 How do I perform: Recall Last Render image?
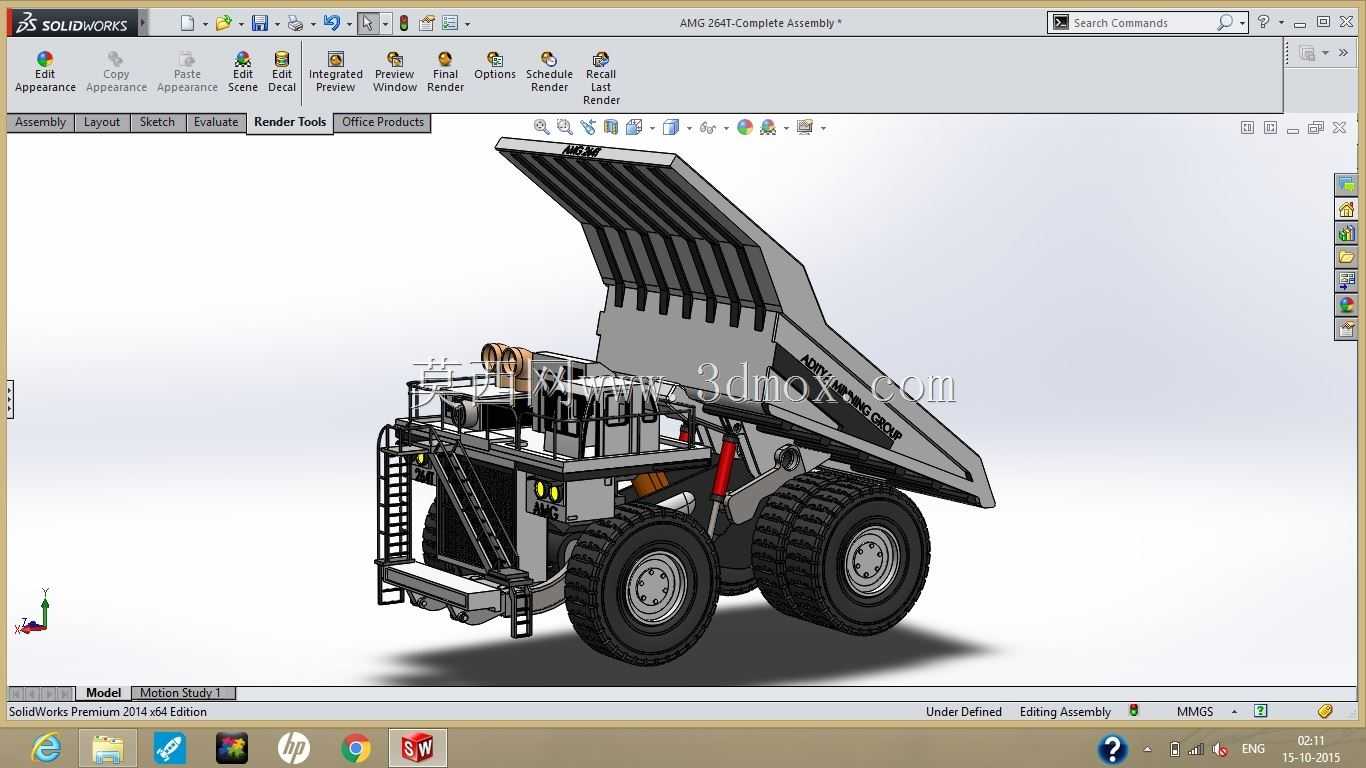601,78
